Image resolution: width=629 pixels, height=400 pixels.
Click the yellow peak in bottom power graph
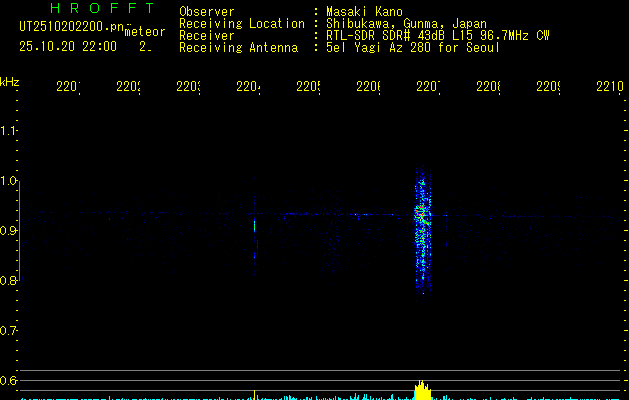pos(421,390)
